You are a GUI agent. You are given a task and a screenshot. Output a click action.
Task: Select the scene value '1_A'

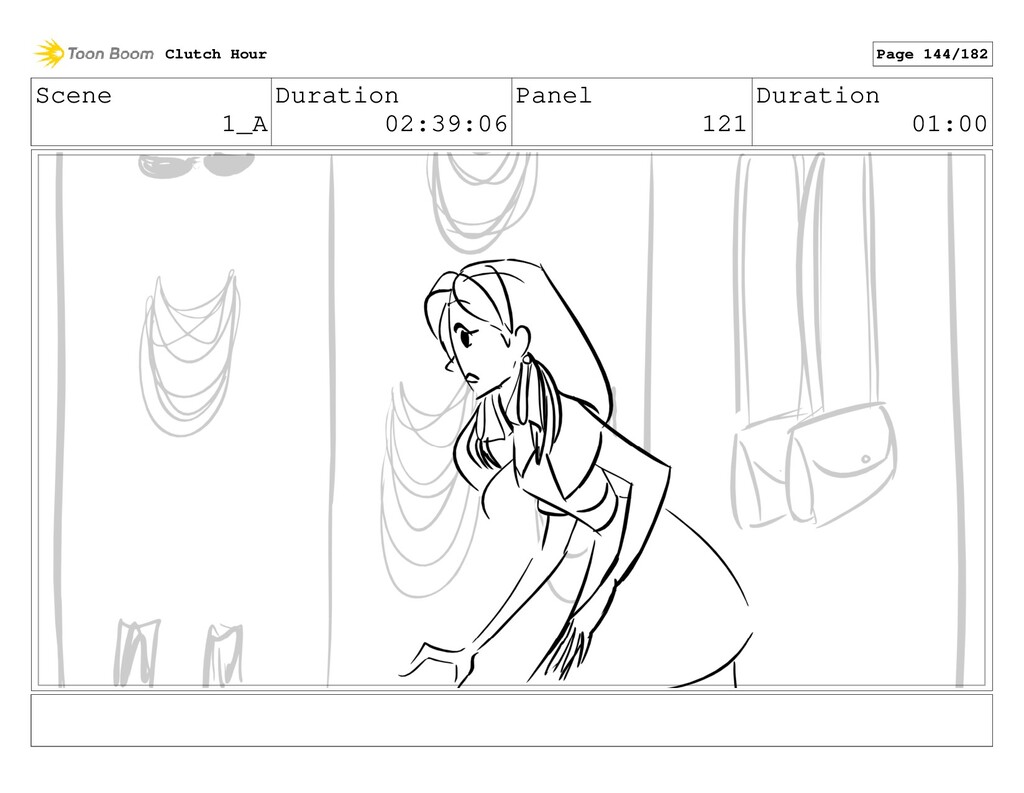coord(245,123)
